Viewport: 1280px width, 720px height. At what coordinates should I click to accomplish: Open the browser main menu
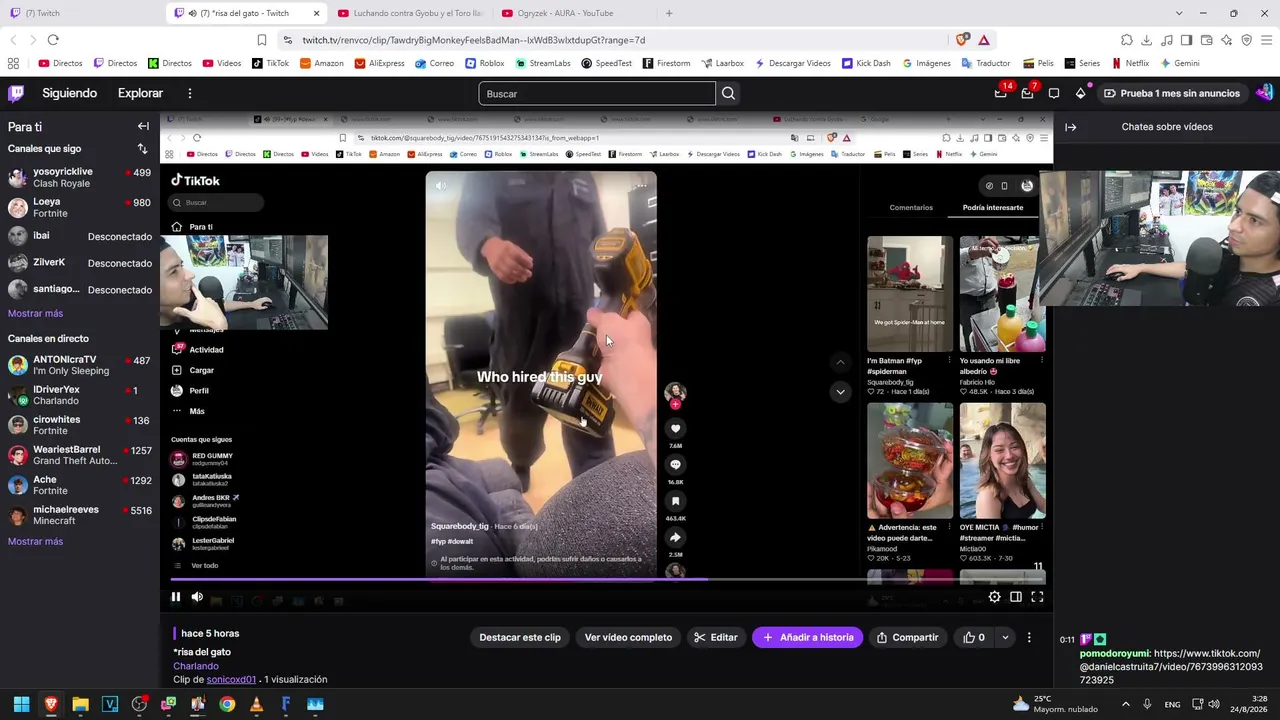[1266, 40]
